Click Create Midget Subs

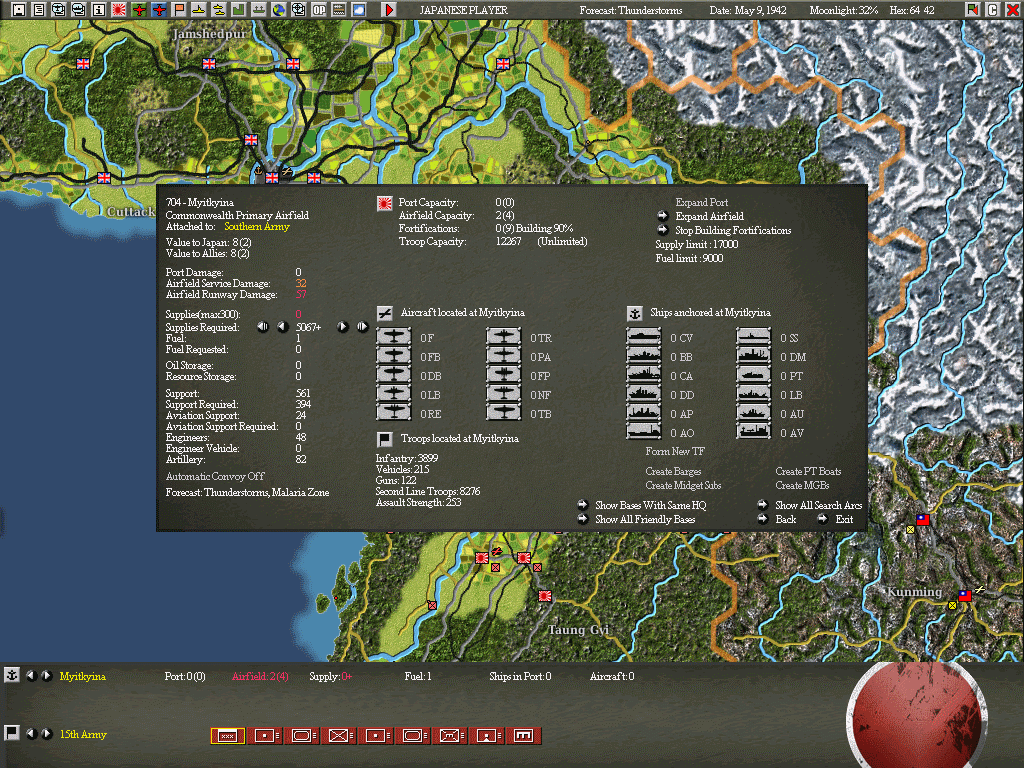coord(682,485)
